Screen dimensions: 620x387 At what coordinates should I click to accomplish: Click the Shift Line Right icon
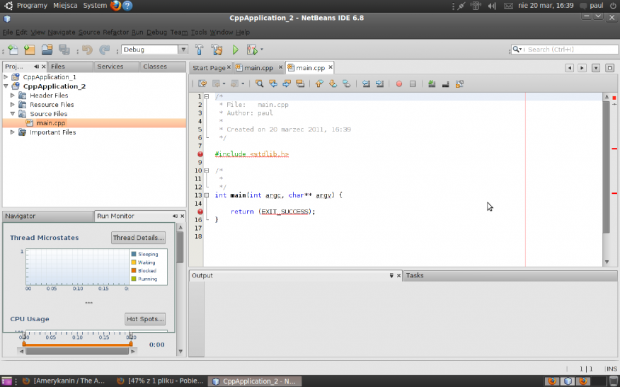coord(380,84)
